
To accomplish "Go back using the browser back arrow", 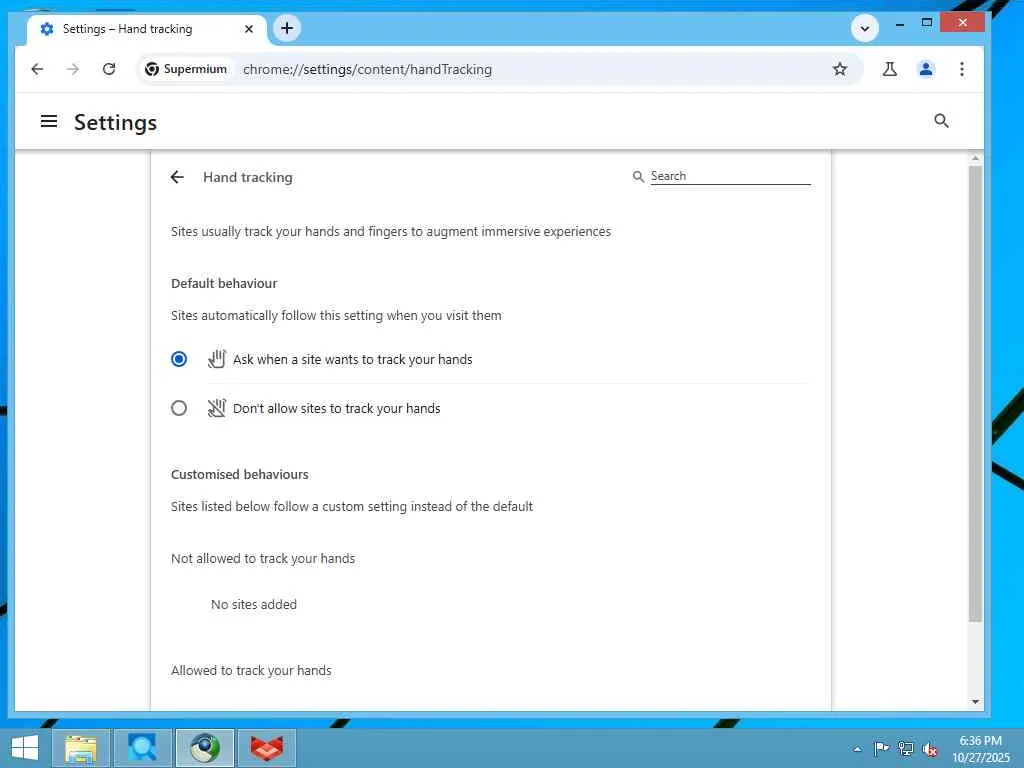I will [x=37, y=69].
